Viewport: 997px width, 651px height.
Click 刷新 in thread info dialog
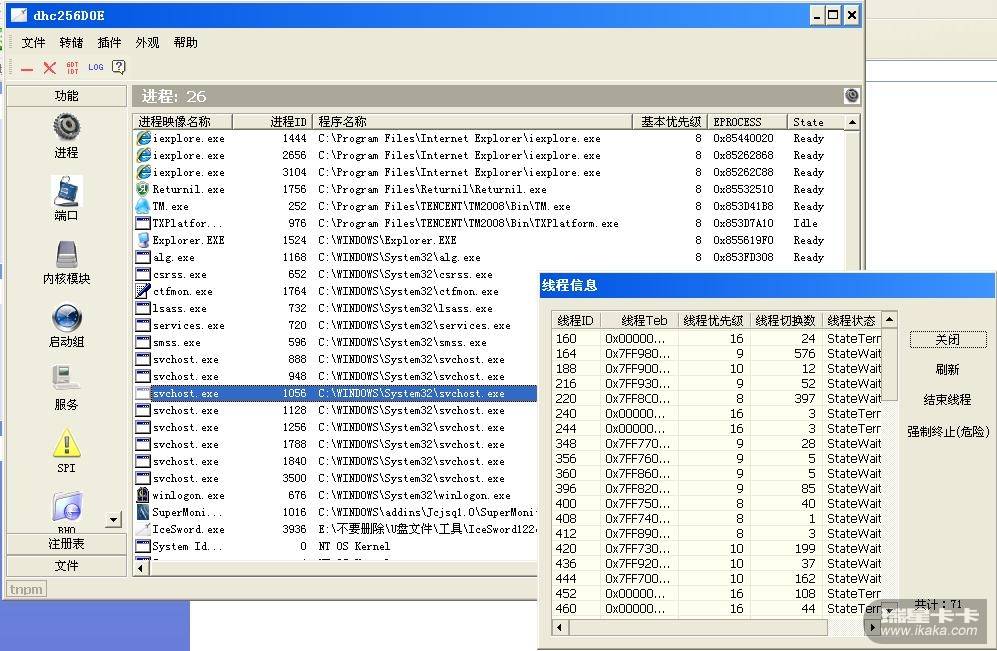947,370
